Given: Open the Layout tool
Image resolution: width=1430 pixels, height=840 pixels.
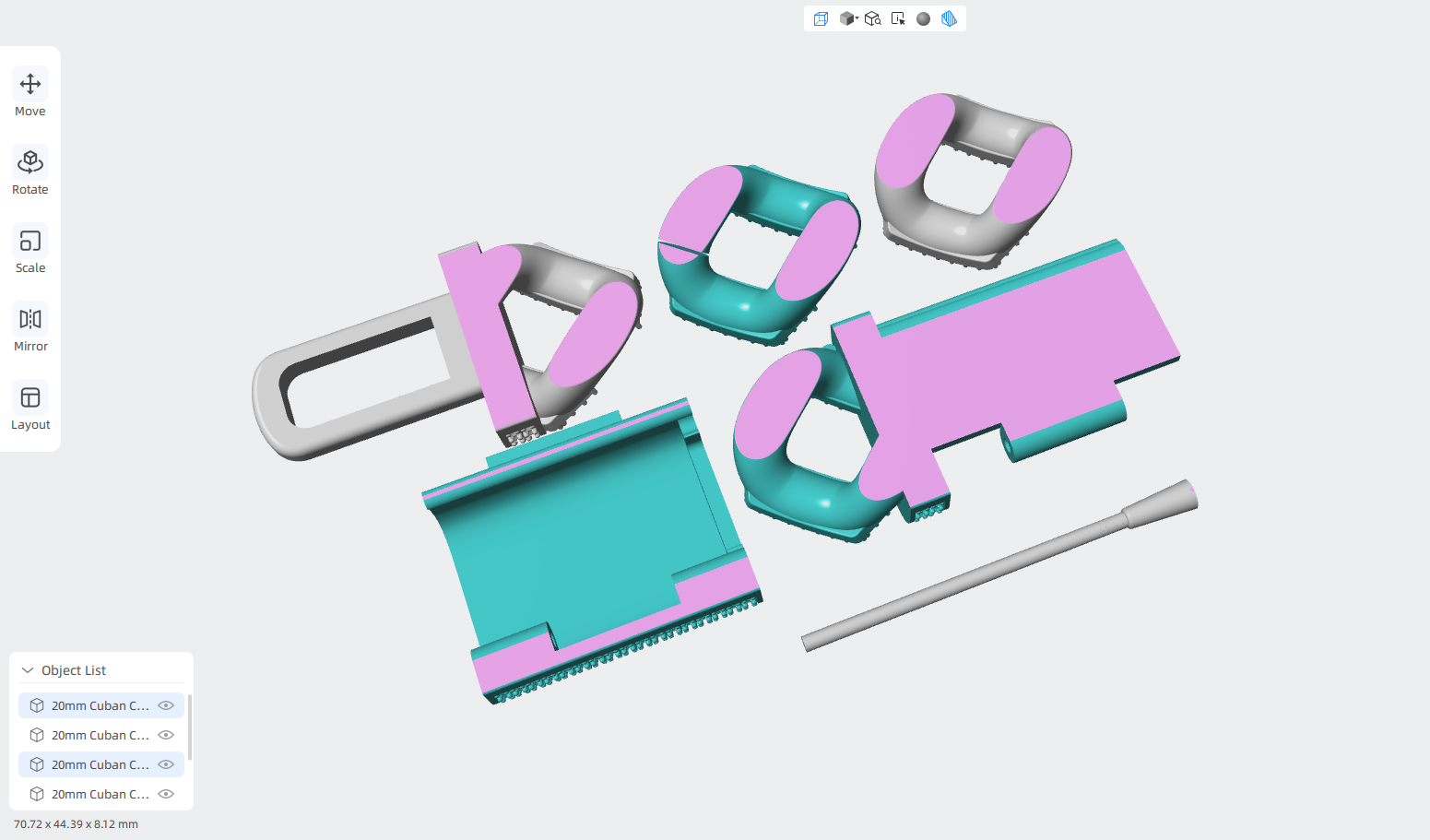Looking at the screenshot, I should (30, 408).
